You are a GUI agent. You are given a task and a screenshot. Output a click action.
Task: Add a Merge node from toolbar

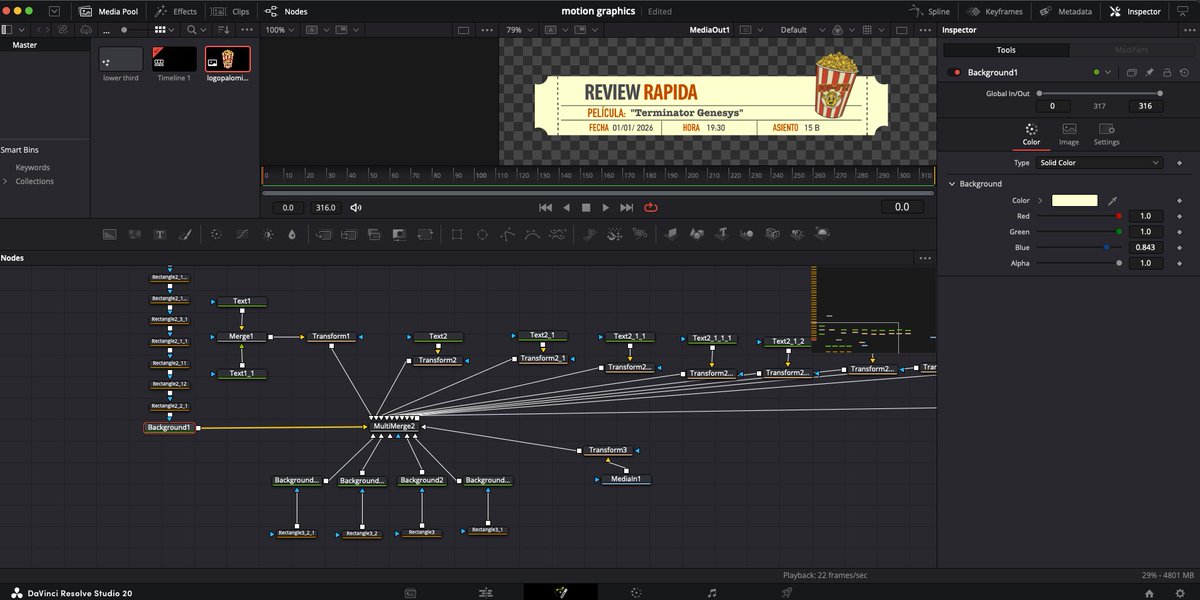click(x=323, y=234)
